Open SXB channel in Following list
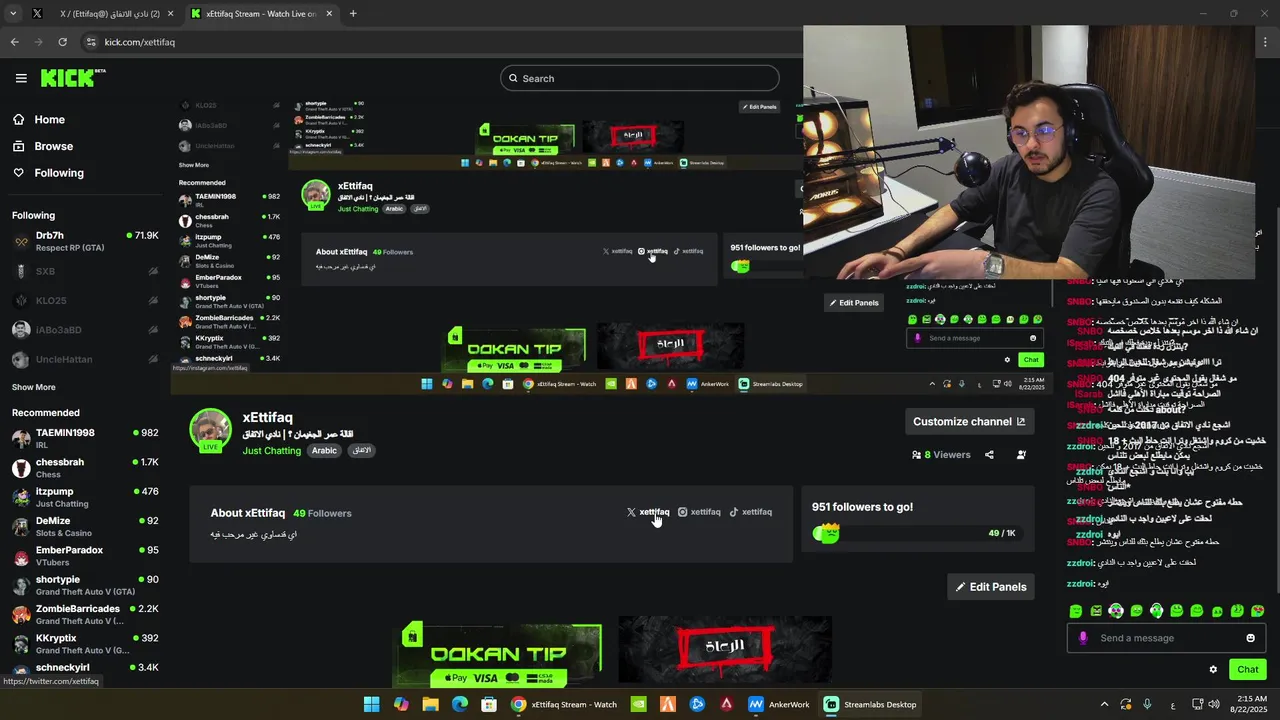The width and height of the screenshot is (1280, 720). coord(85,271)
